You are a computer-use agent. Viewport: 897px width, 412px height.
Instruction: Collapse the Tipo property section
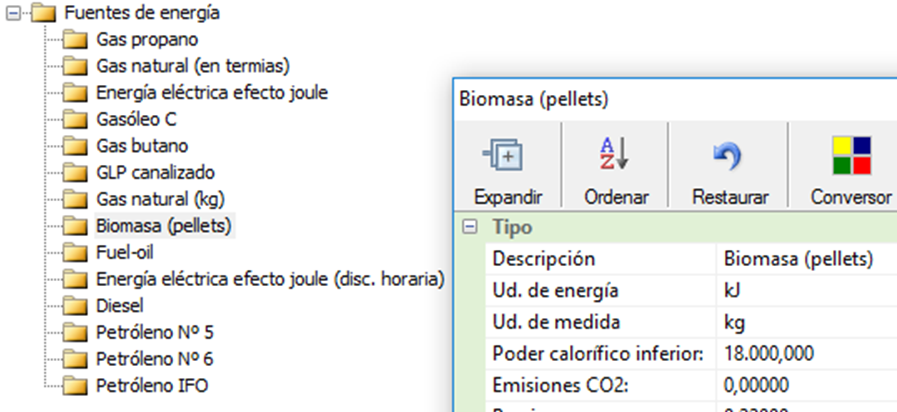click(470, 227)
